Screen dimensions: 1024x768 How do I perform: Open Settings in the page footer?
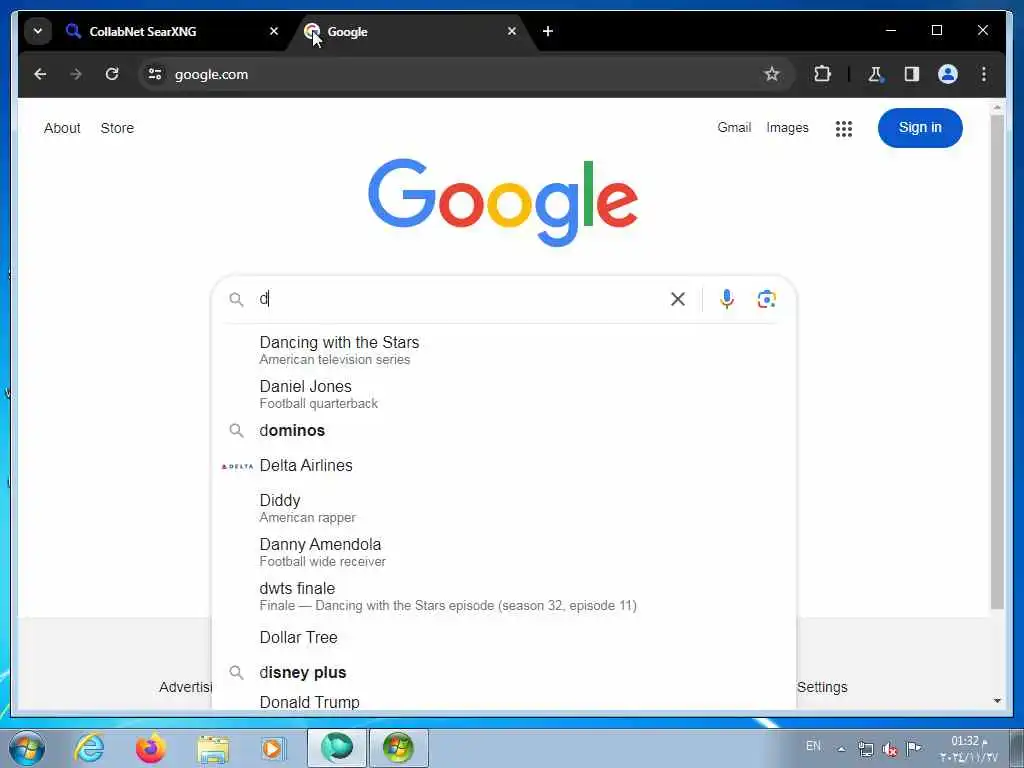click(x=822, y=687)
